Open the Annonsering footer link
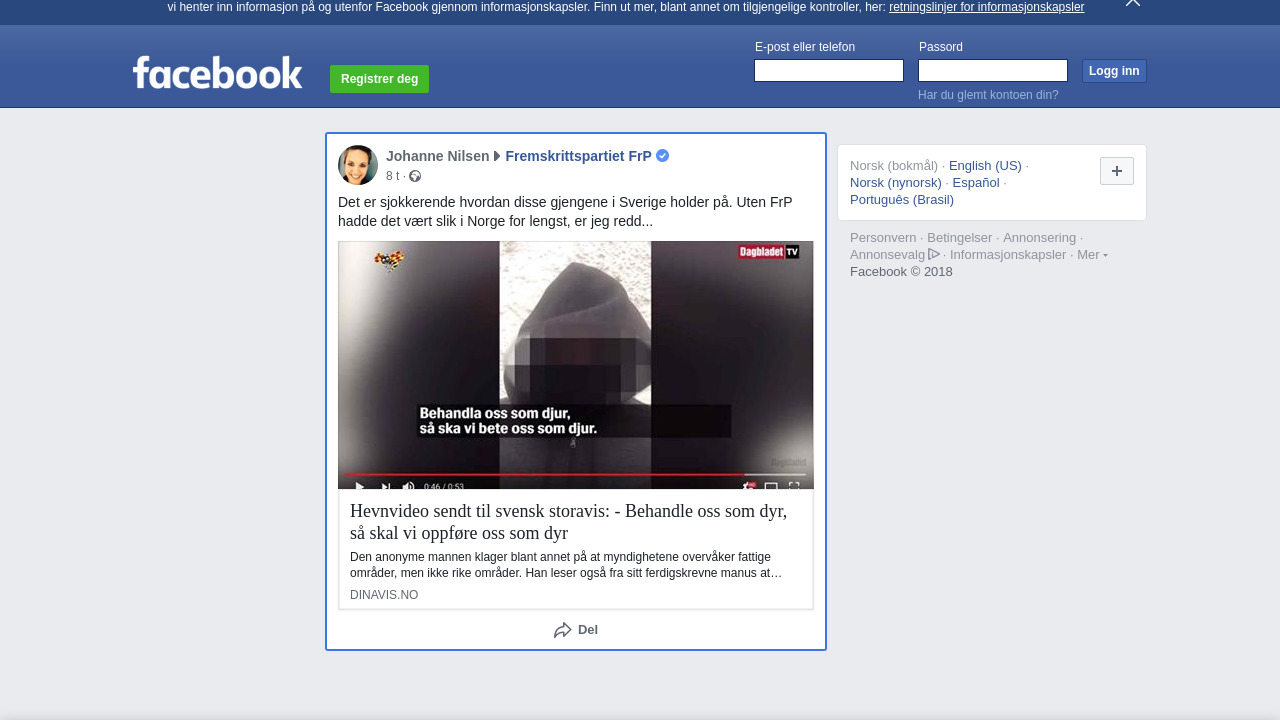 [1040, 238]
